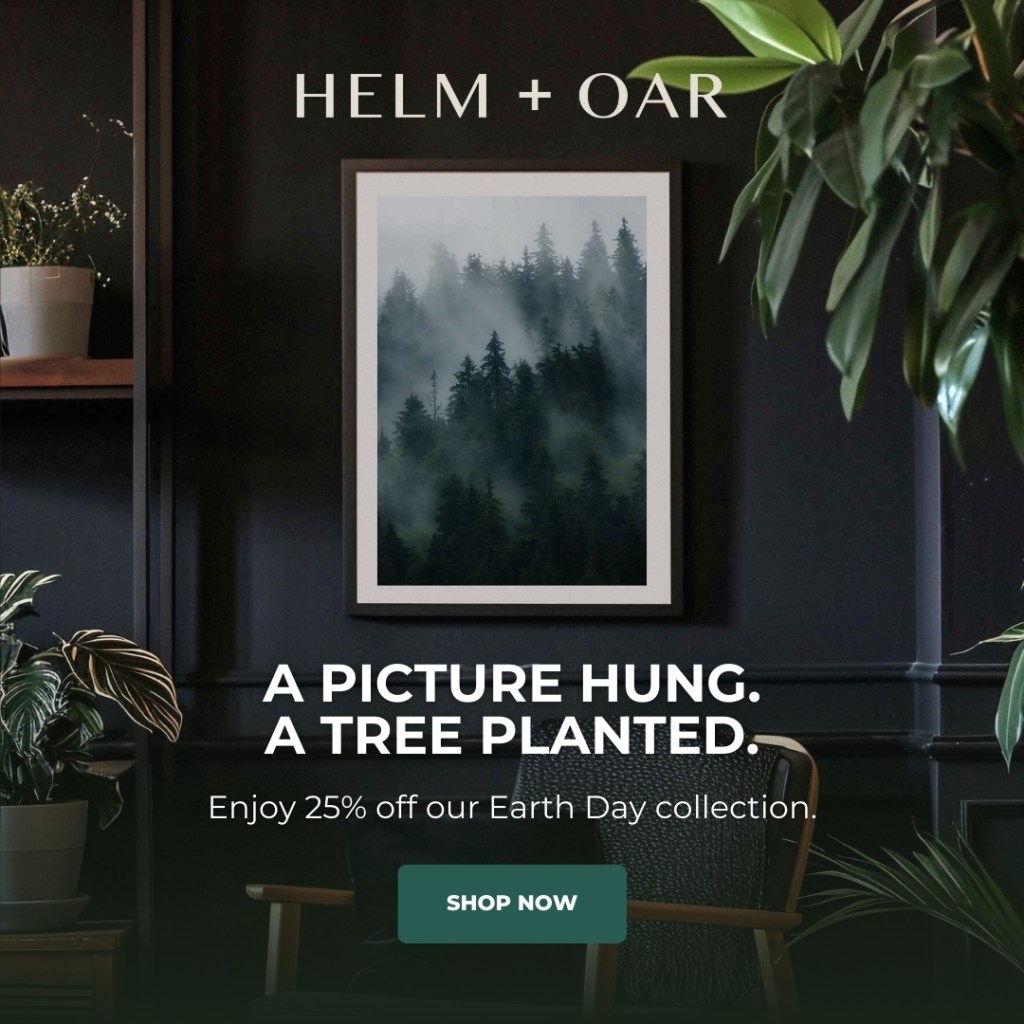Viewport: 1024px width, 1024px height.
Task: Click the gray plant pot bottom left
Action: pyautogui.click(x=44, y=852)
